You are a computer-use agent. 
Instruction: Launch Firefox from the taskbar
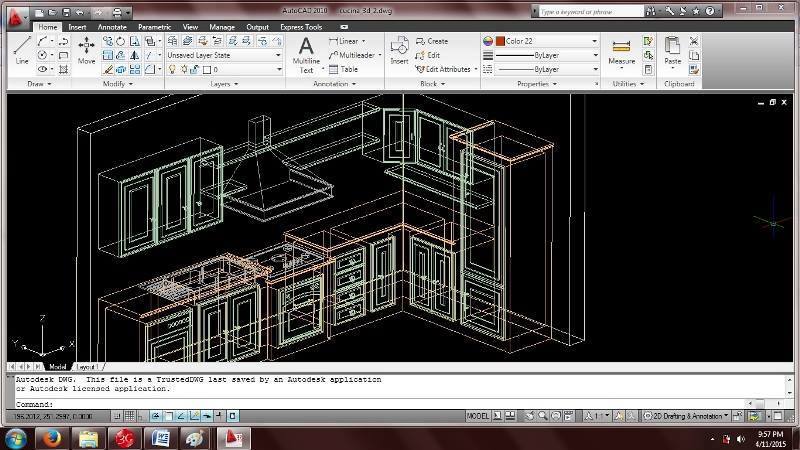52,438
